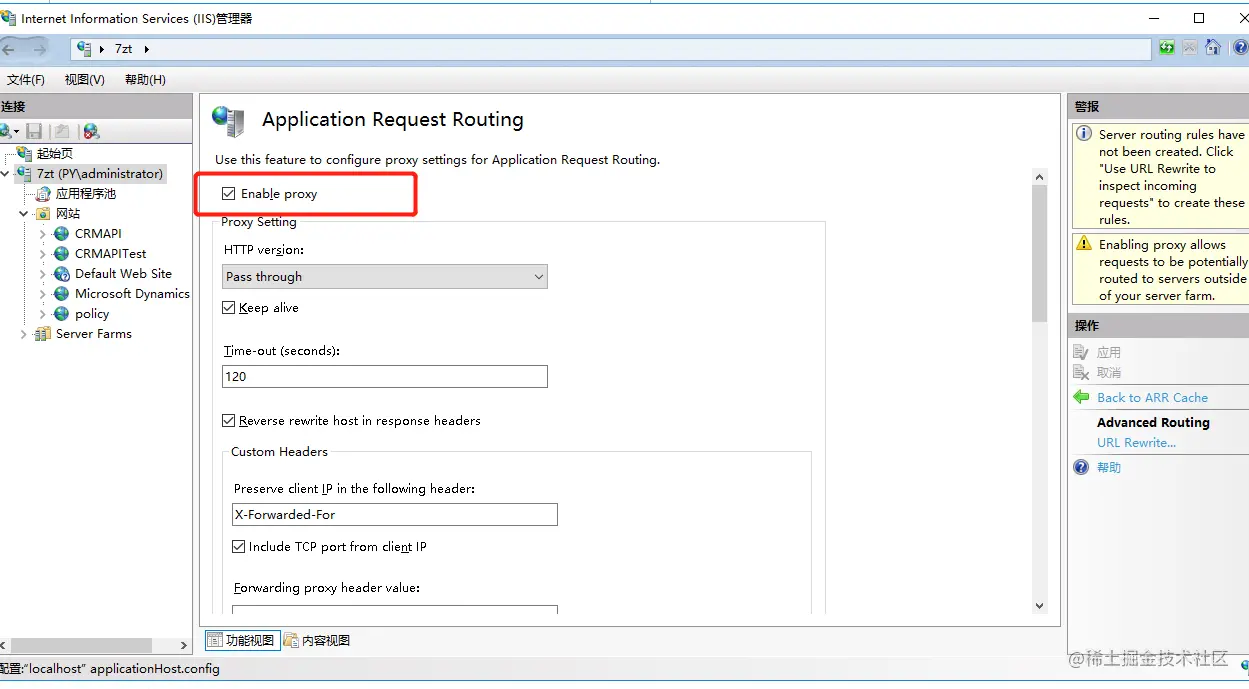The width and height of the screenshot is (1249, 689).
Task: Select Default Web Site
Action: tap(123, 273)
